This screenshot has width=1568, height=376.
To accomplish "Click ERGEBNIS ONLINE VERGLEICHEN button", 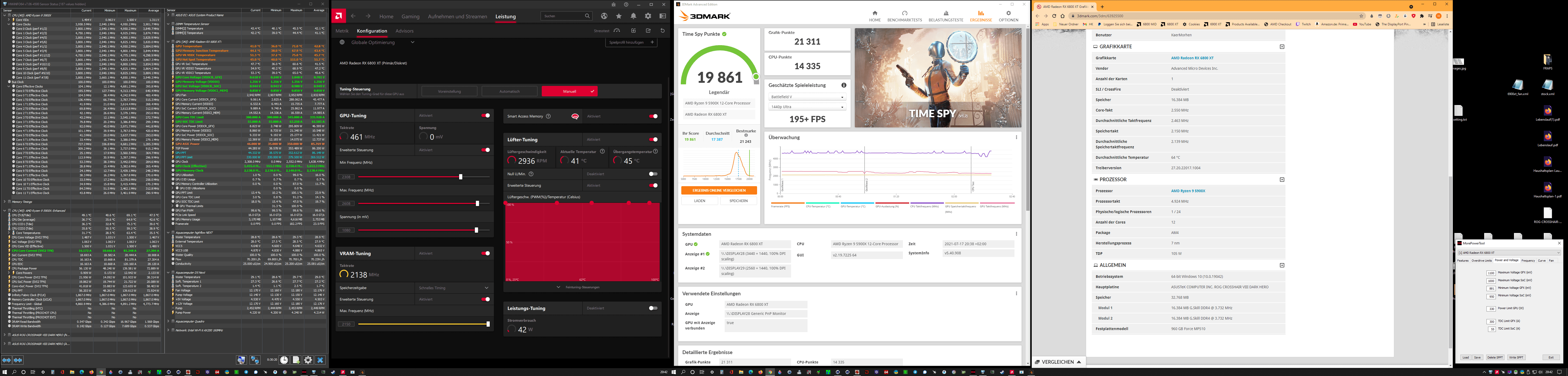I will click(719, 190).
